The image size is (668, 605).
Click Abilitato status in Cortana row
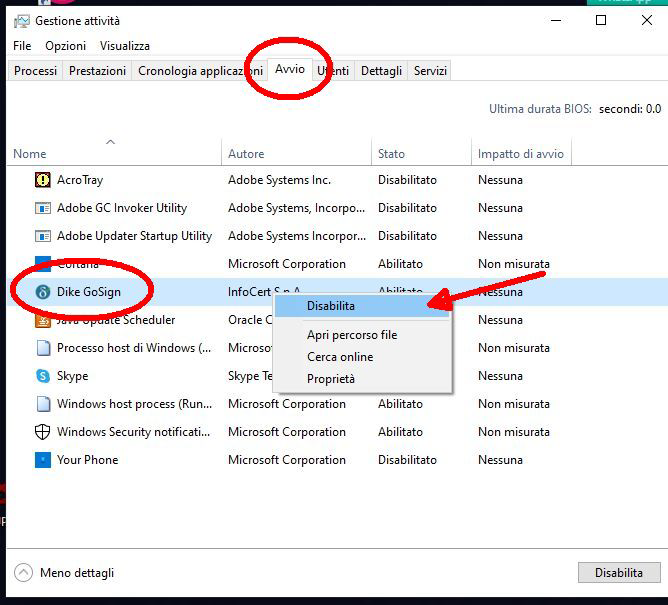[x=400, y=264]
